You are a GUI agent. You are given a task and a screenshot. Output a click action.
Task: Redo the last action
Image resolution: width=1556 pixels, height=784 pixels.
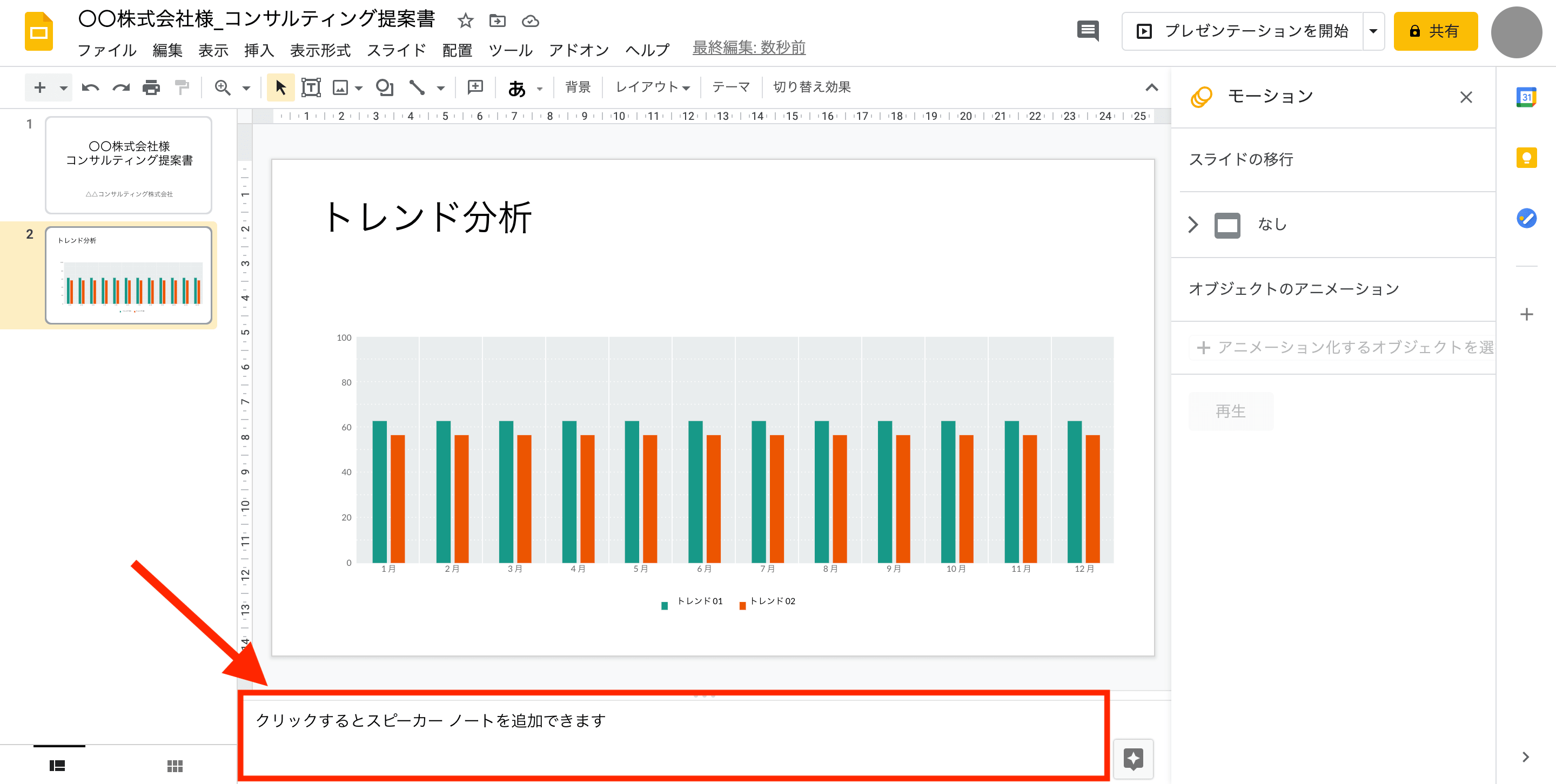click(x=121, y=88)
